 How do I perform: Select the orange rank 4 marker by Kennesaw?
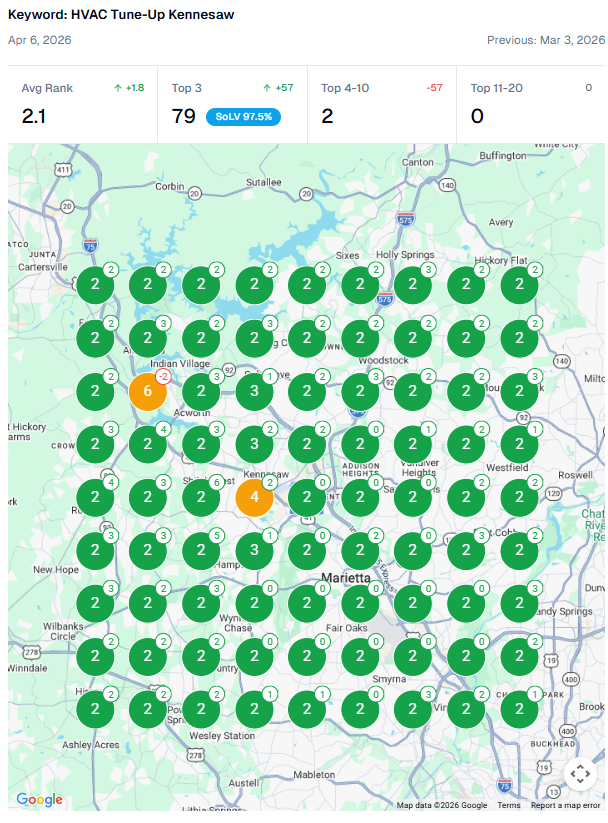coord(254,497)
